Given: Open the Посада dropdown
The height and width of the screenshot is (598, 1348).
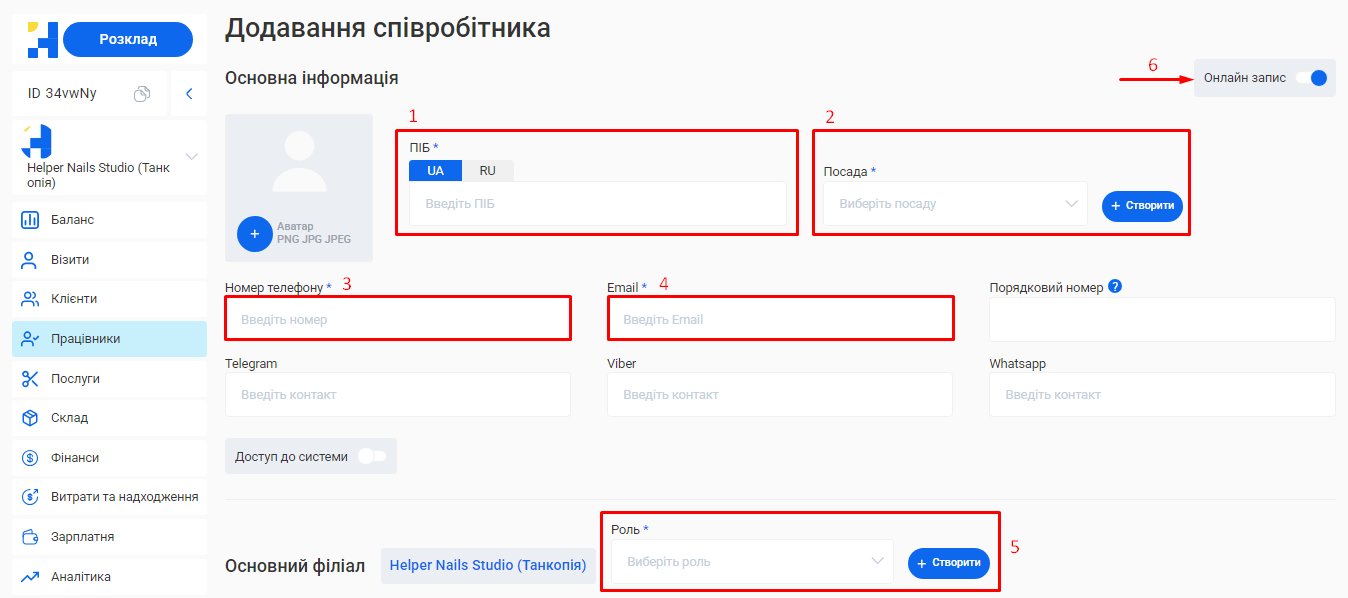Looking at the screenshot, I should coord(950,204).
